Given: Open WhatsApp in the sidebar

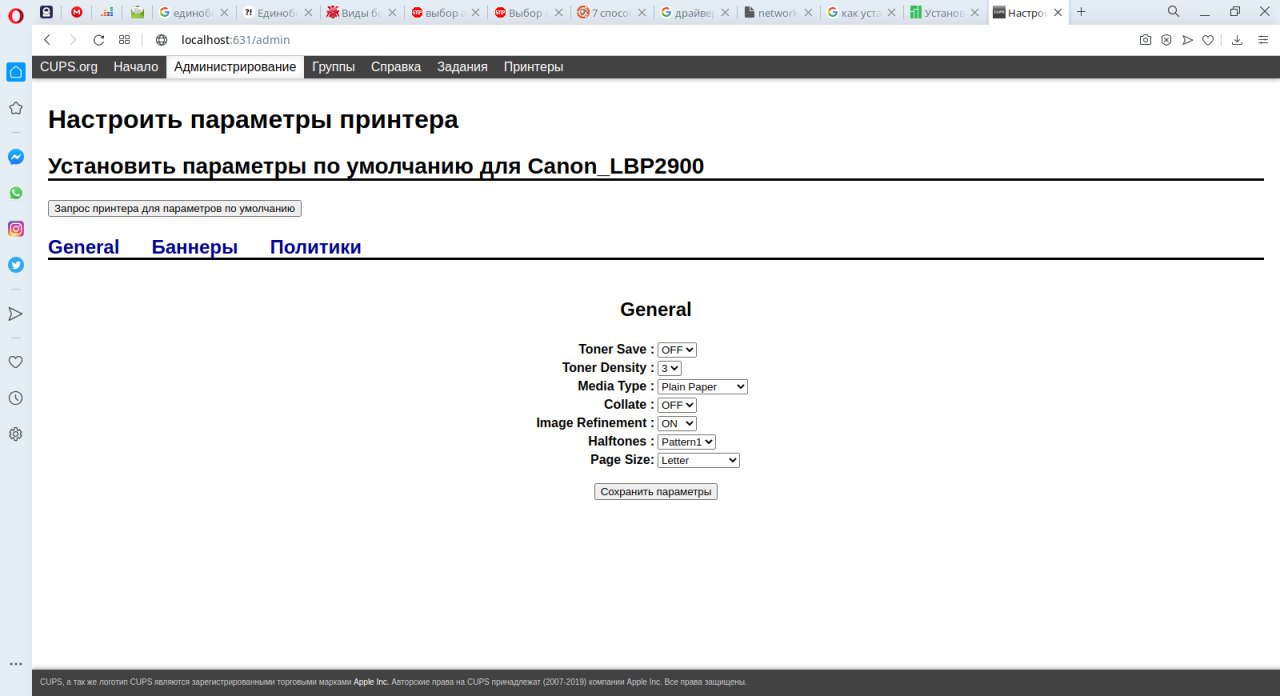Looking at the screenshot, I should pos(16,193).
